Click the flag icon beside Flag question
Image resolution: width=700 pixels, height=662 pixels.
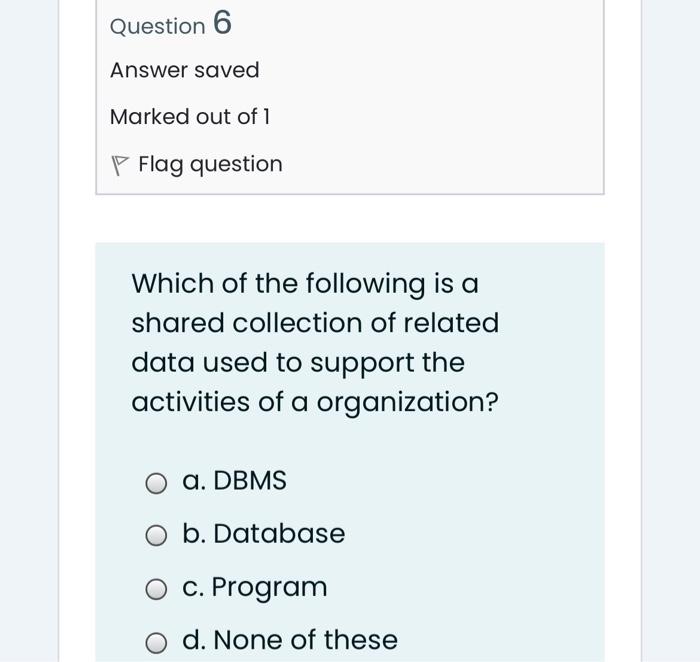[120, 165]
